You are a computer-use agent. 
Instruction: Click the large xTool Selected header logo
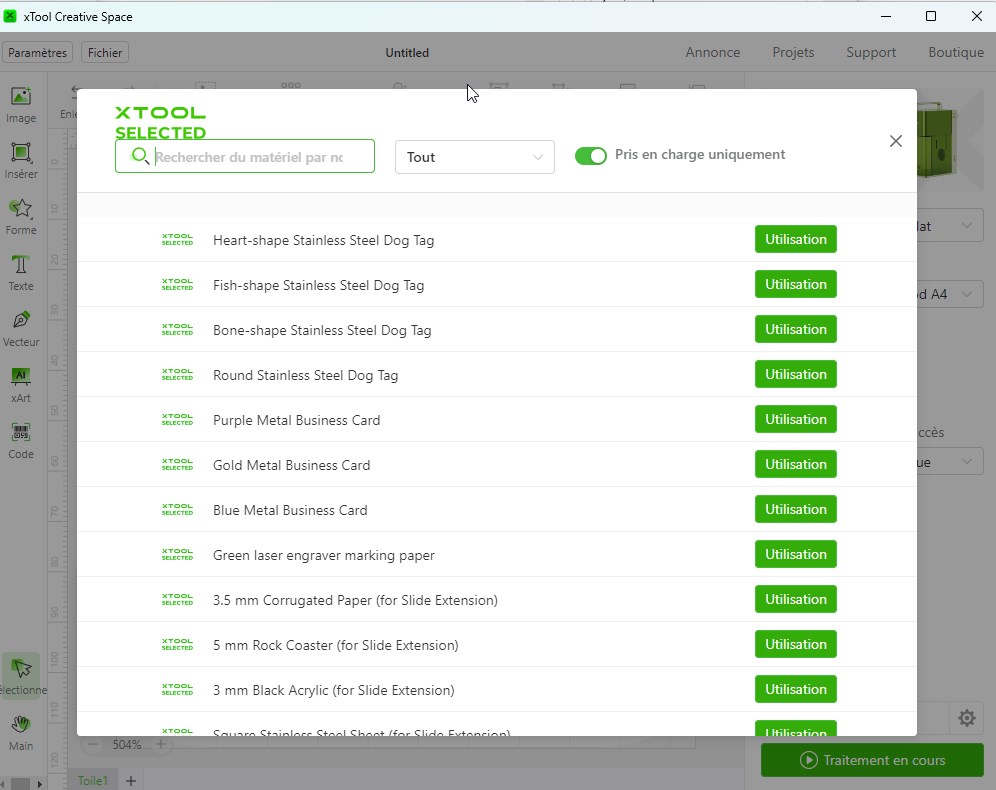click(160, 122)
